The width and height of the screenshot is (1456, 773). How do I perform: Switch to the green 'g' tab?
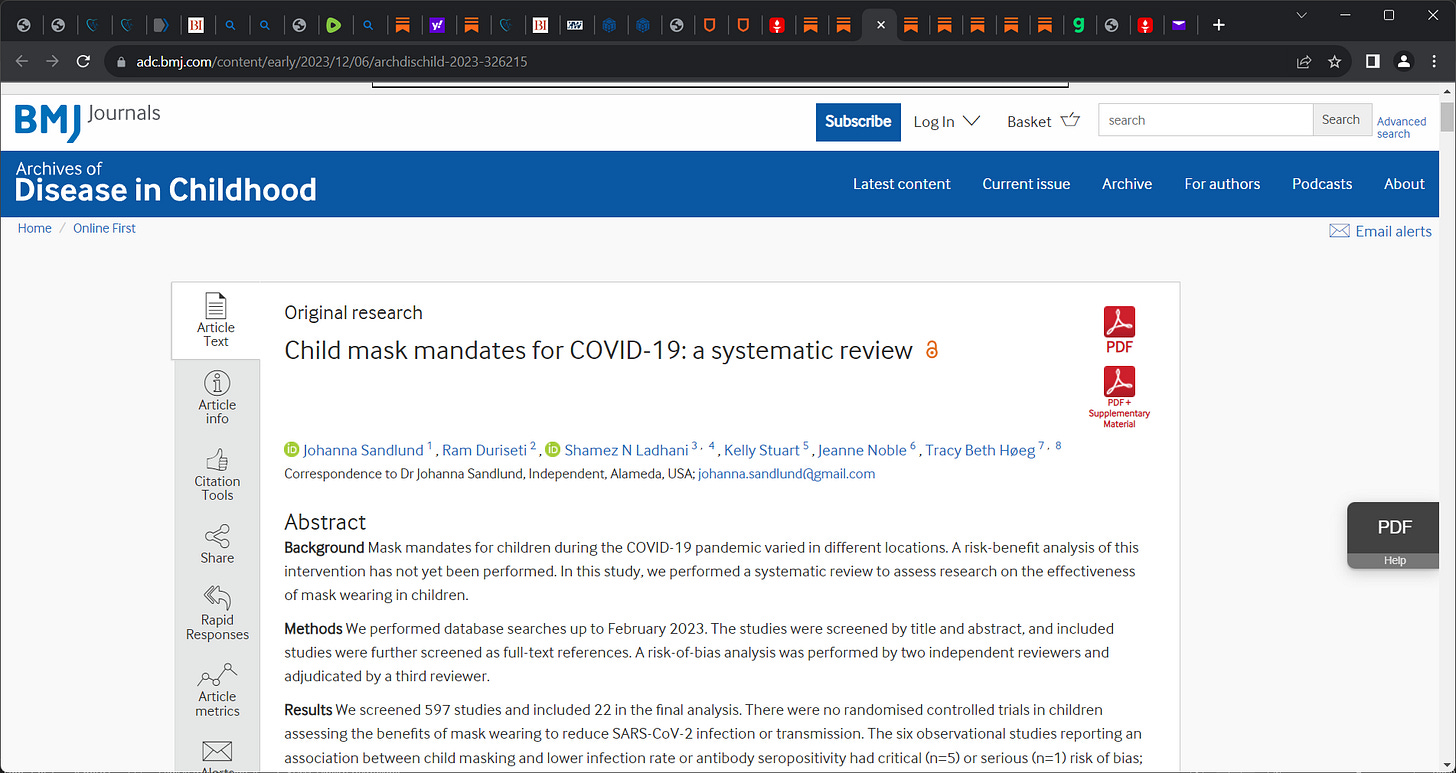(x=1078, y=25)
